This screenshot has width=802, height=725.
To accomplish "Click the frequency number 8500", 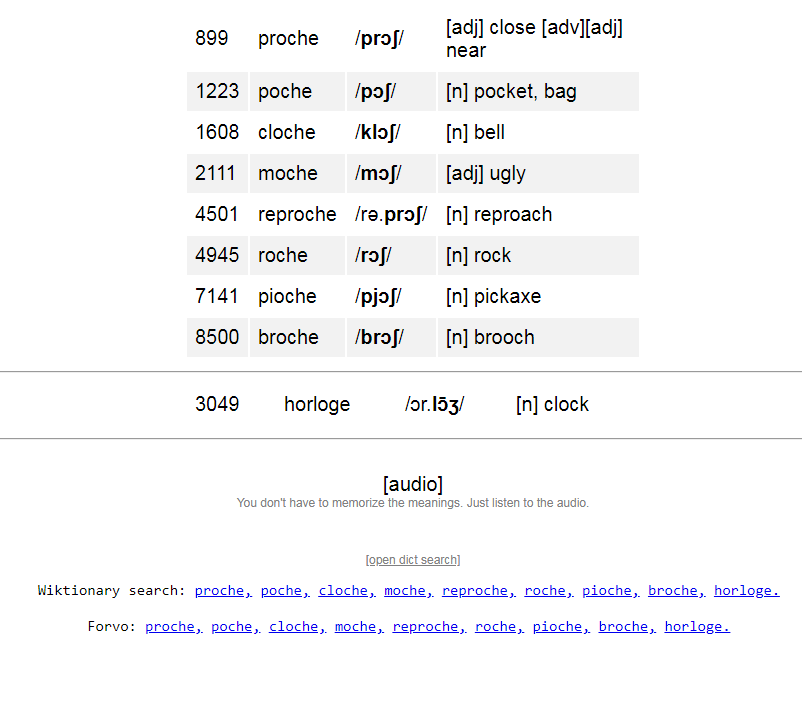I will point(217,337).
